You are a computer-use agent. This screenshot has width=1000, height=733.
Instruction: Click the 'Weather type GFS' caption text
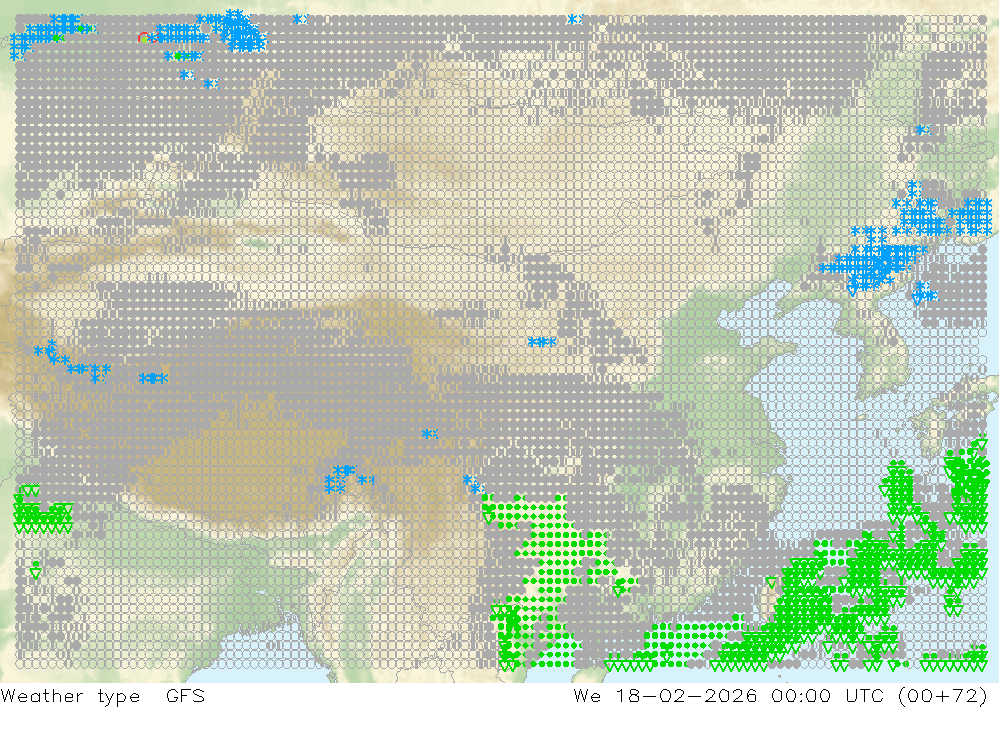pyautogui.click(x=103, y=695)
